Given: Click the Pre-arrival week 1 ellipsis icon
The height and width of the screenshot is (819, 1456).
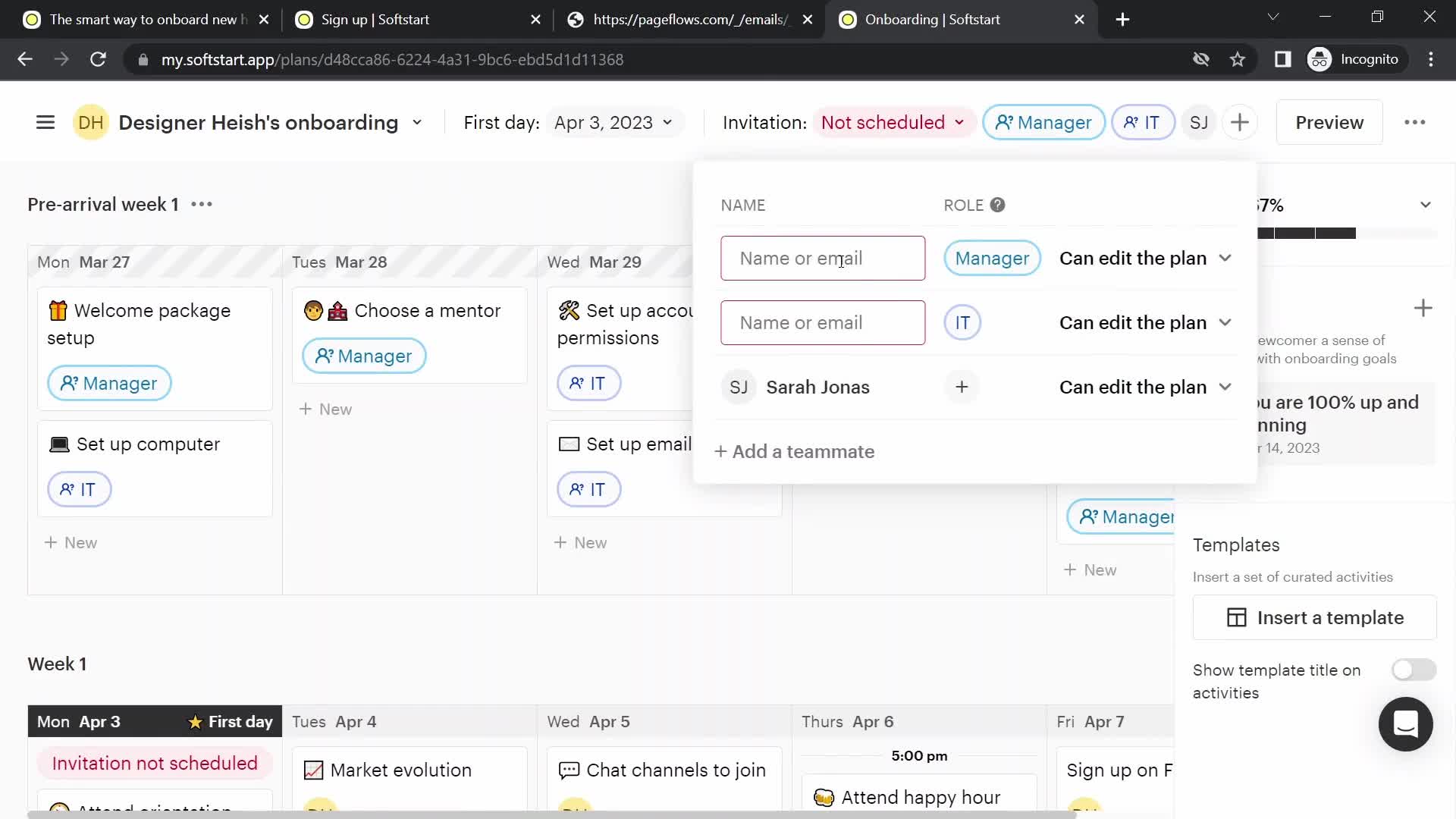Looking at the screenshot, I should [201, 204].
